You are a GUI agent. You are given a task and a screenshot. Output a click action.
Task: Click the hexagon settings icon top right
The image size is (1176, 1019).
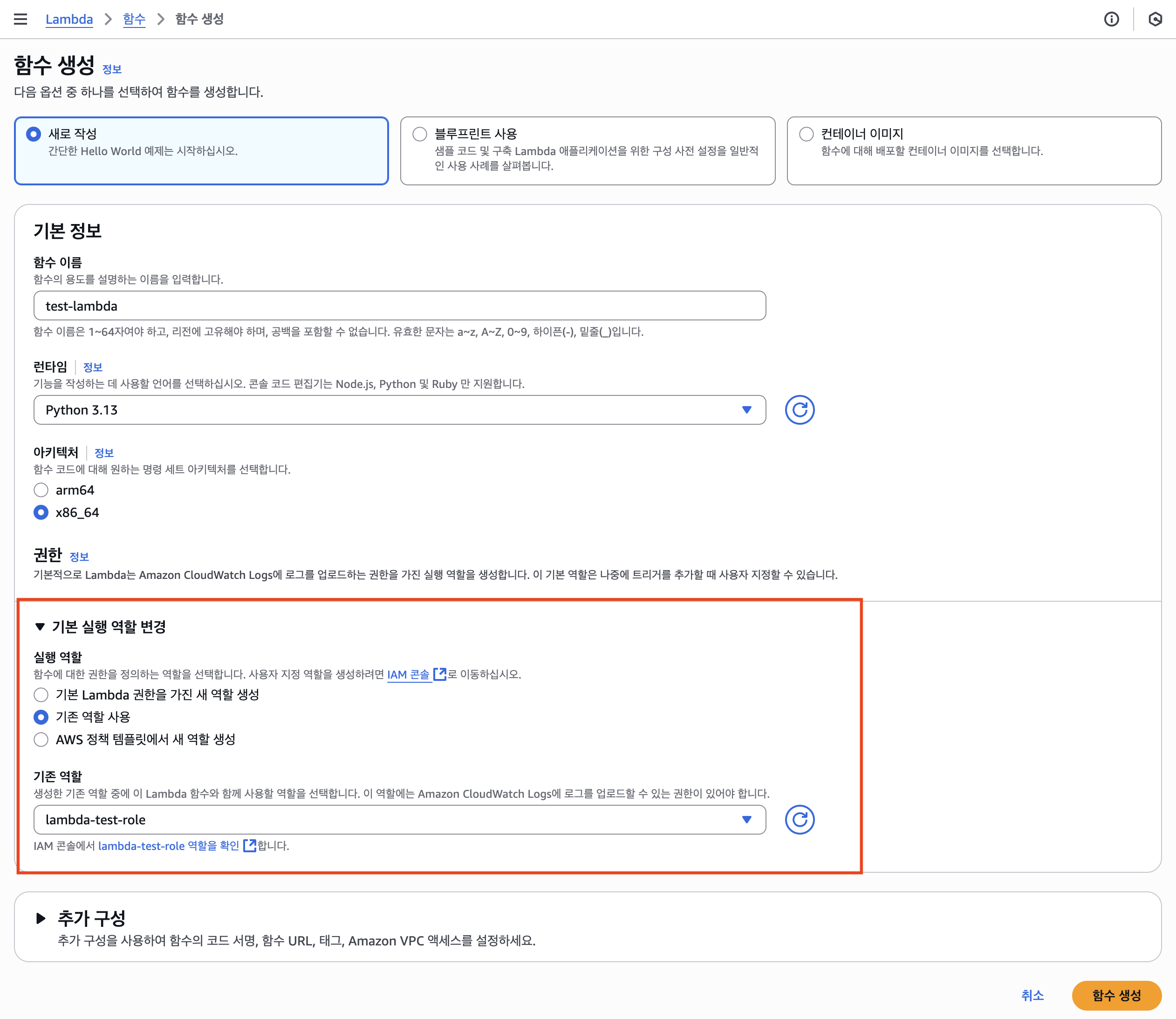pyautogui.click(x=1155, y=20)
